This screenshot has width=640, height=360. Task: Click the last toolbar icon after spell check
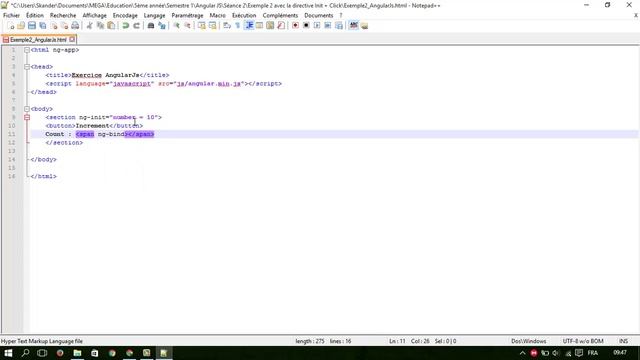tap(364, 26)
